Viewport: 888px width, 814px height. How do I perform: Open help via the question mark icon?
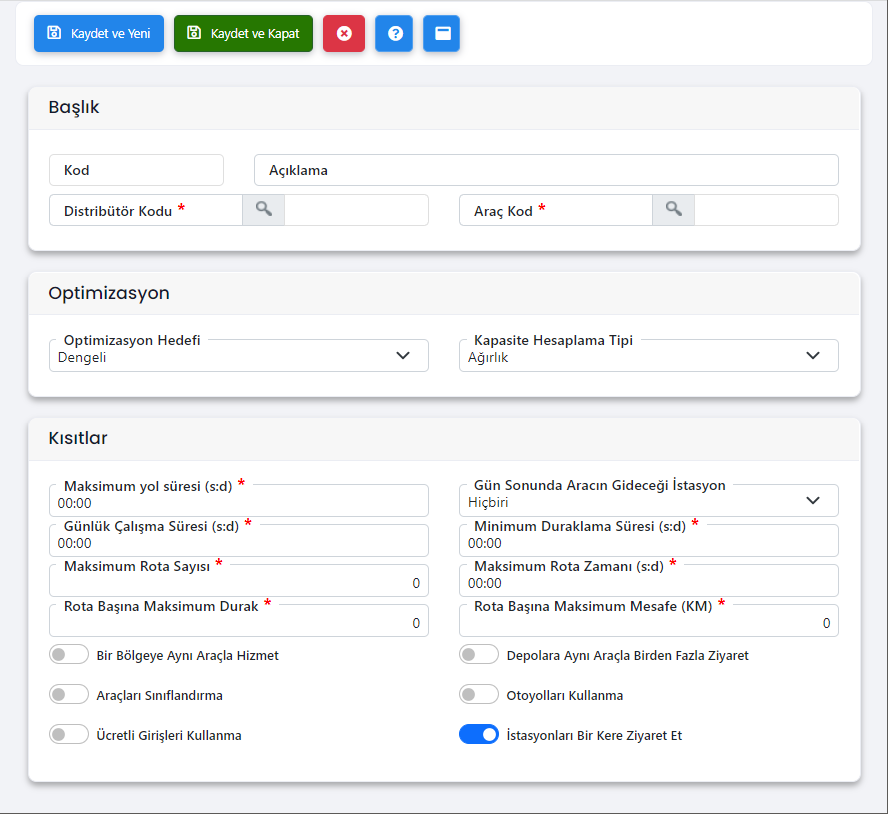(x=394, y=33)
